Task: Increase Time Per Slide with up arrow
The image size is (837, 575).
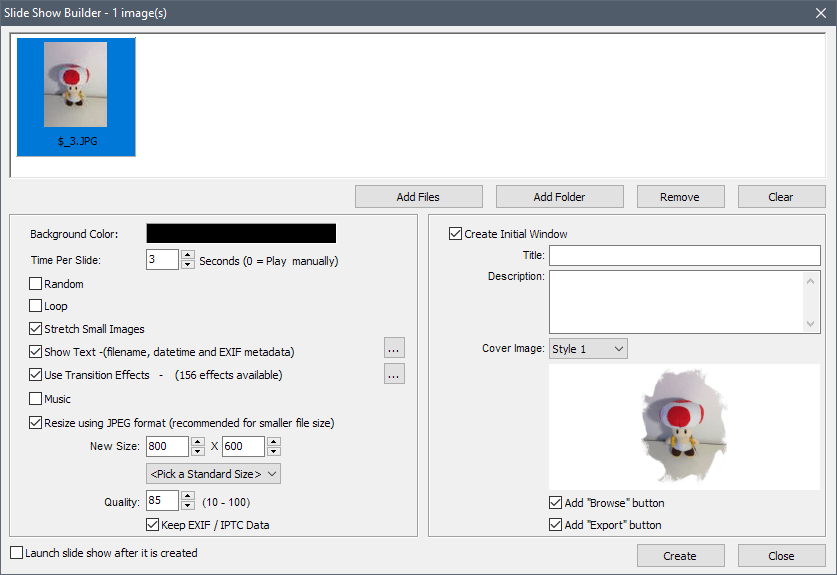Action: (x=187, y=255)
